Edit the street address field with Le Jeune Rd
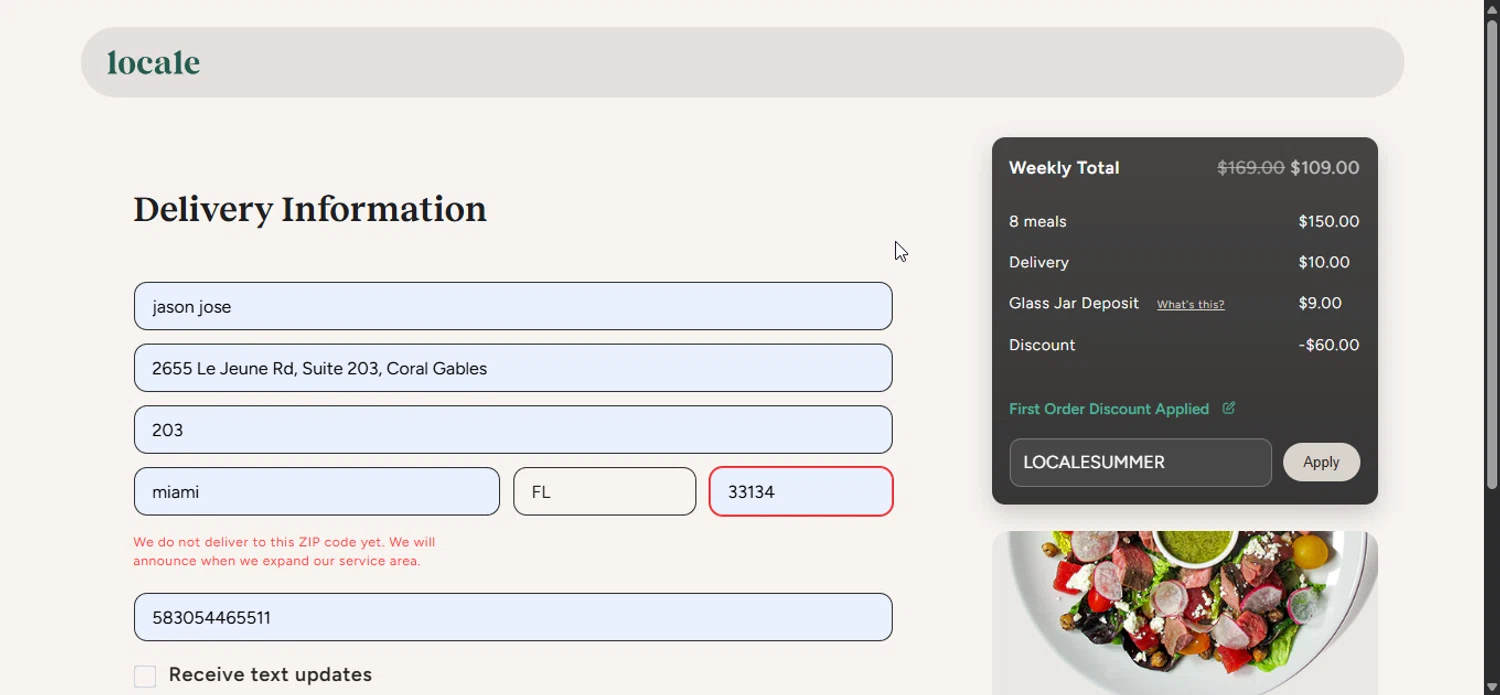1500x695 pixels. [513, 368]
